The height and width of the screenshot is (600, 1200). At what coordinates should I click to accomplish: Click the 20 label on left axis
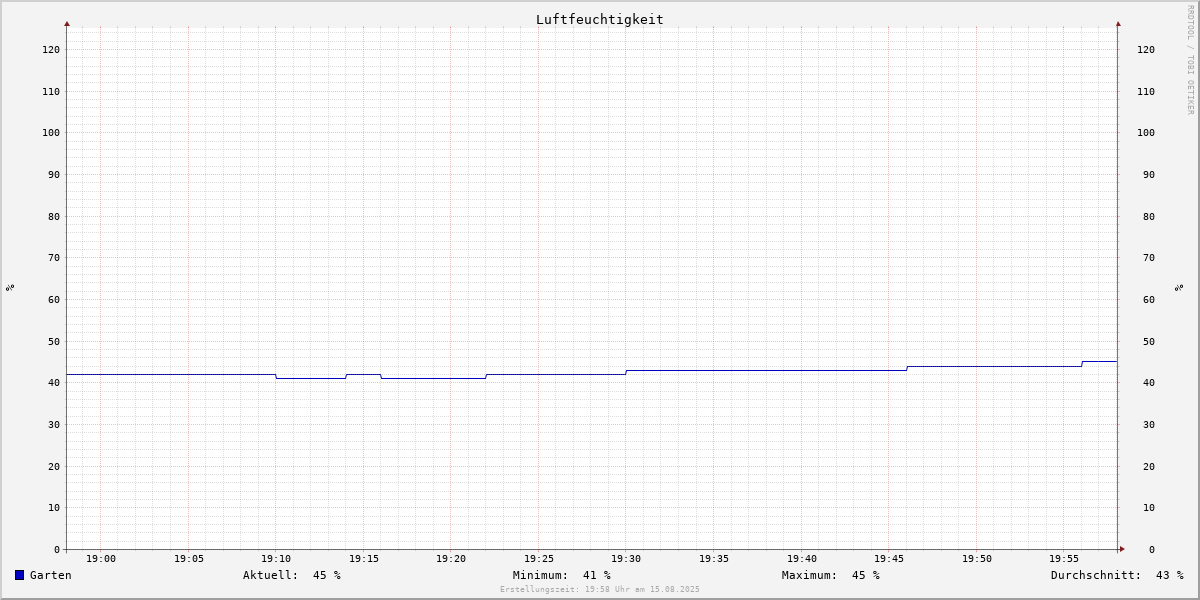coord(54,466)
